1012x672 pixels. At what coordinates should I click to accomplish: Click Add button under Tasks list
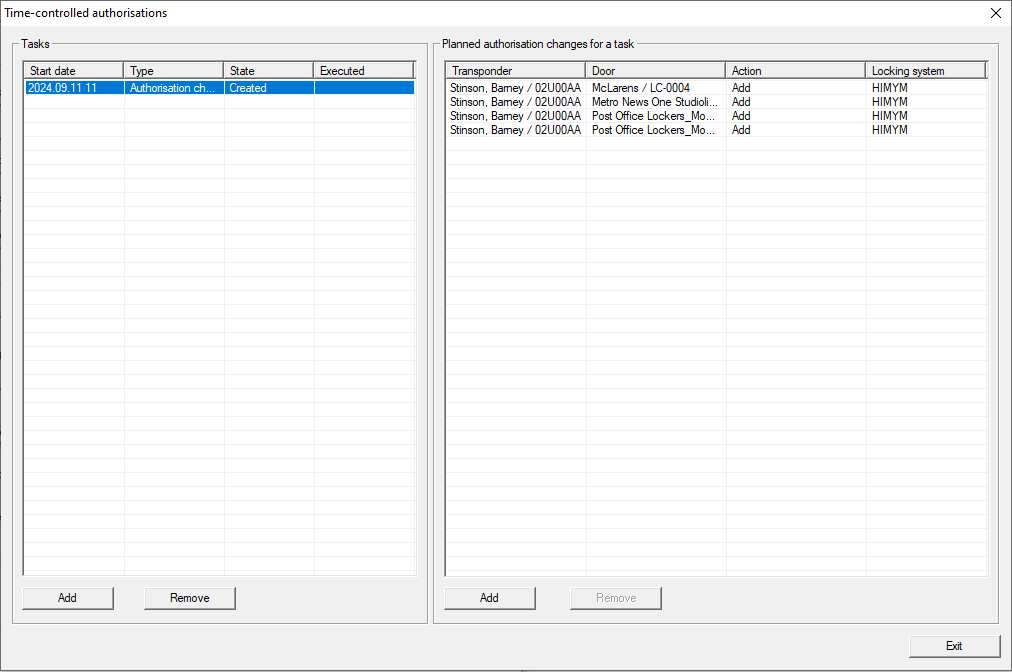coord(68,598)
